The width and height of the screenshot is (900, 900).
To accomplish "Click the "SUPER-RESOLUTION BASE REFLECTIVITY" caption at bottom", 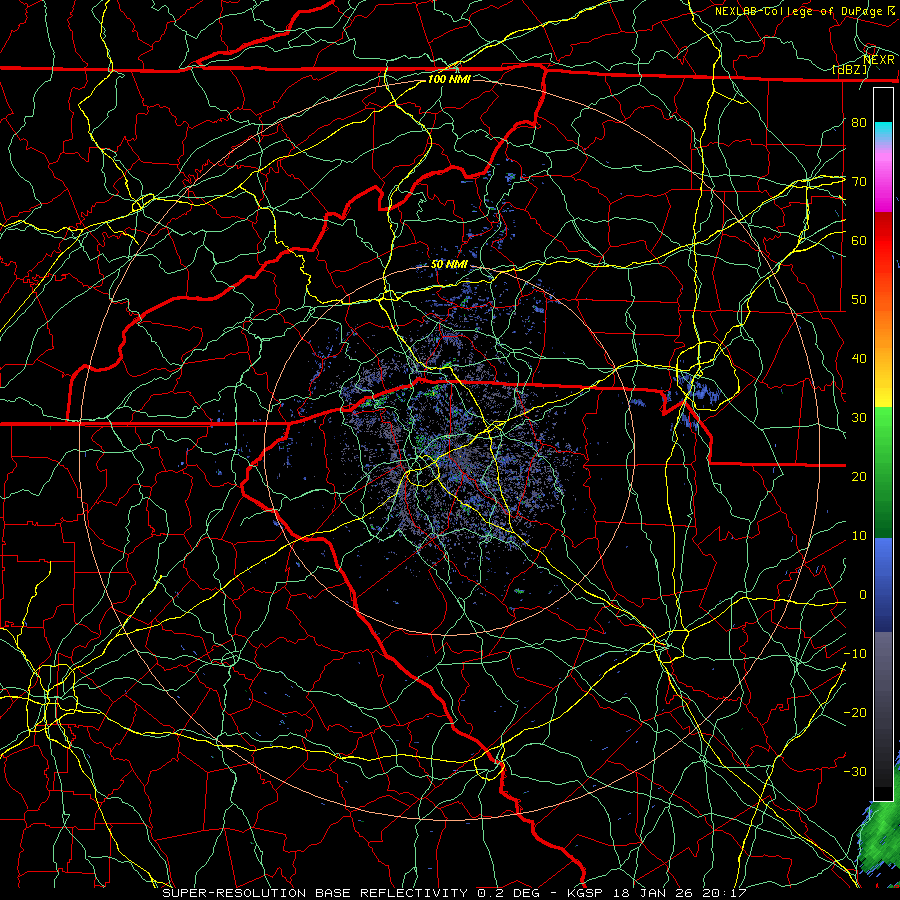I will point(315,893).
